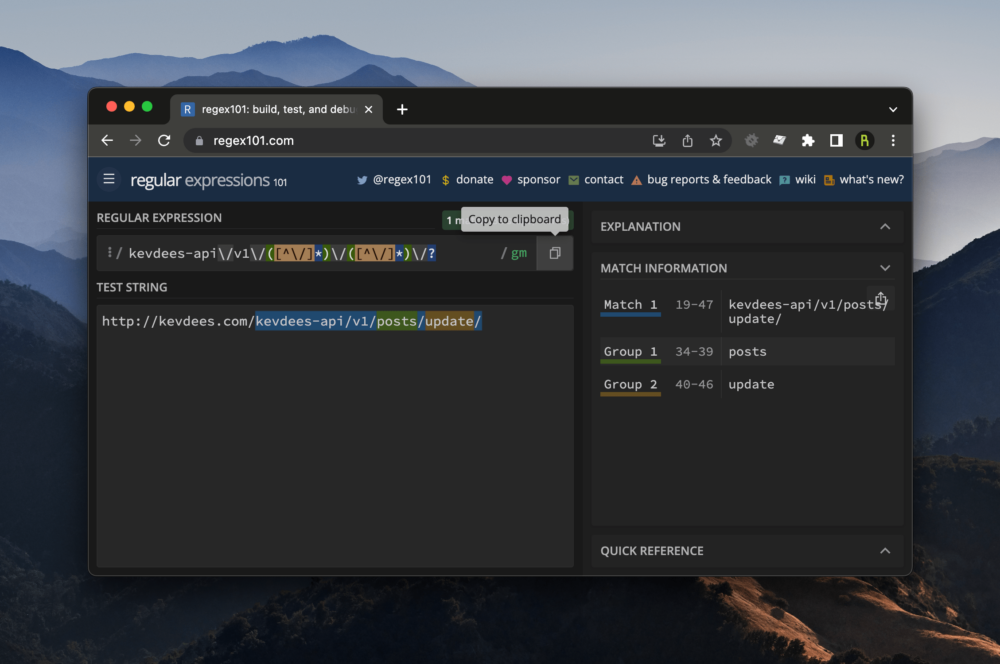This screenshot has width=1000, height=664.
Task: Open a new browser tab
Action: [x=402, y=109]
